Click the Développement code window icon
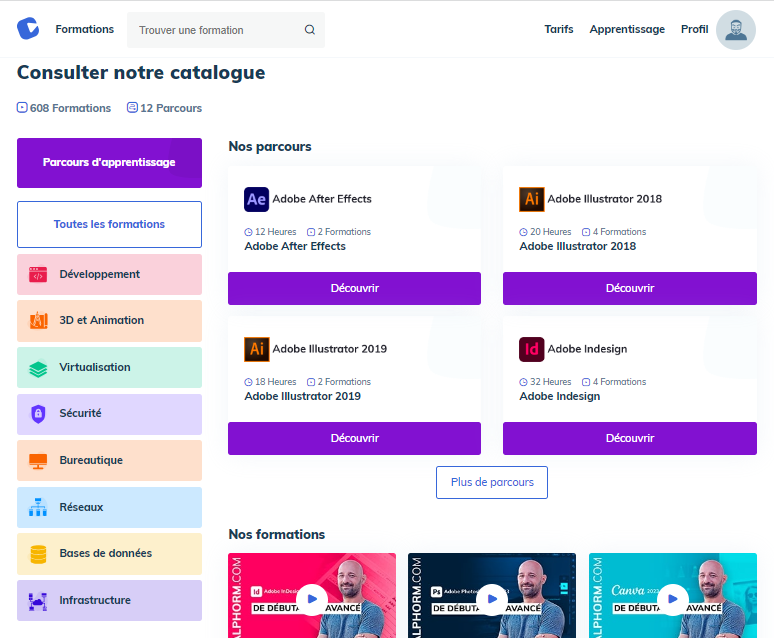Image resolution: width=774 pixels, height=638 pixels. click(38, 275)
